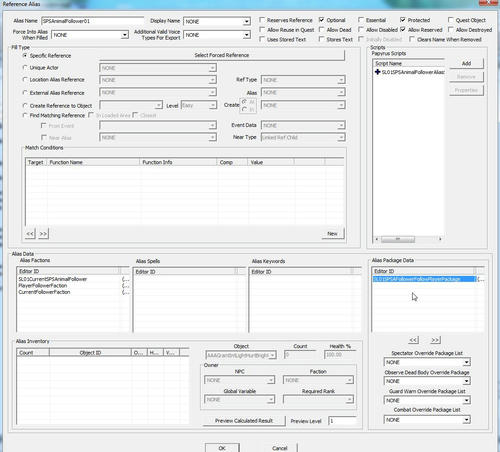Click into the Alias Name text field

click(x=93, y=21)
